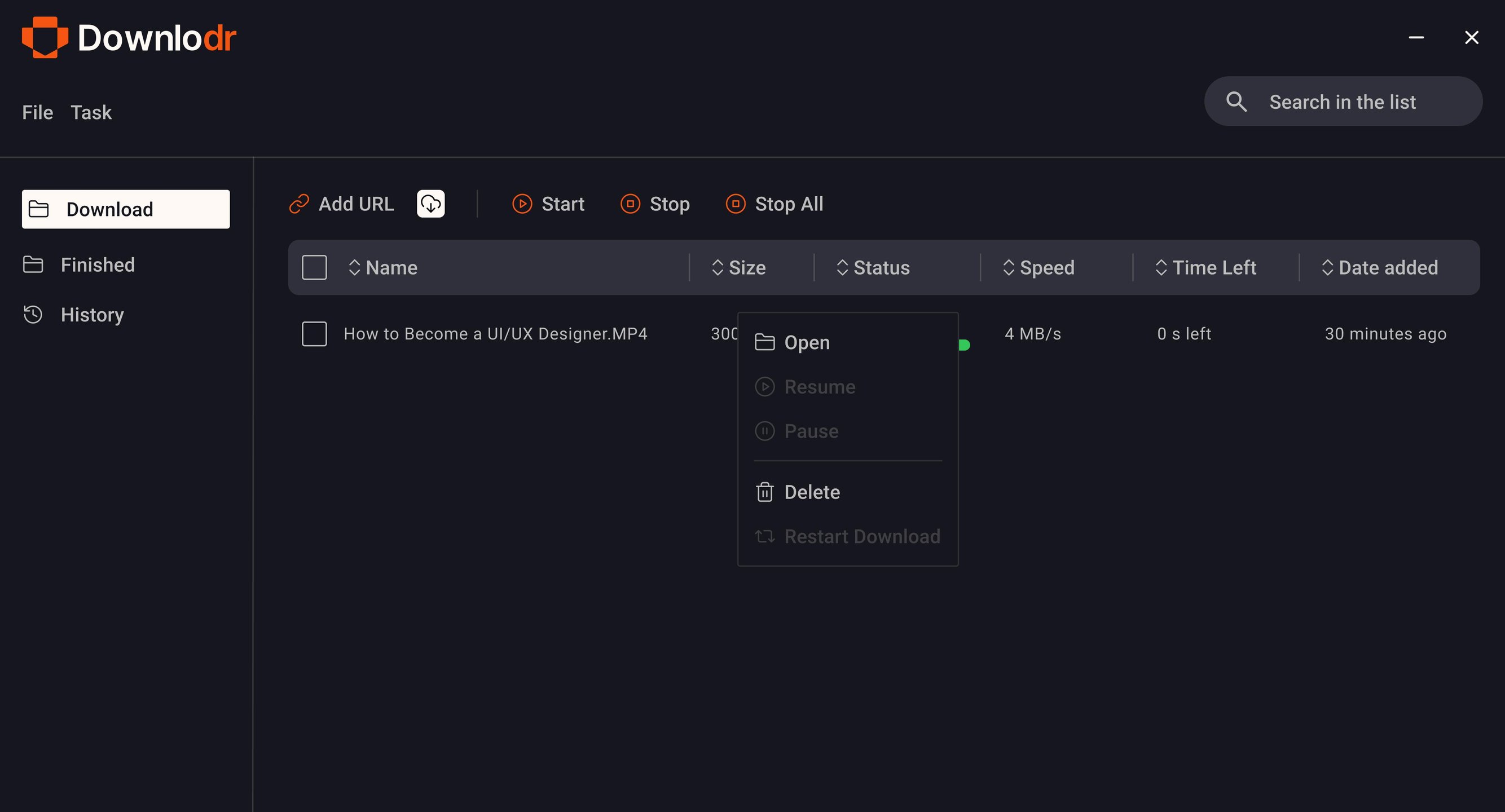The width and height of the screenshot is (1505, 812).
Task: Choose Open from the context menu
Action: 806,342
